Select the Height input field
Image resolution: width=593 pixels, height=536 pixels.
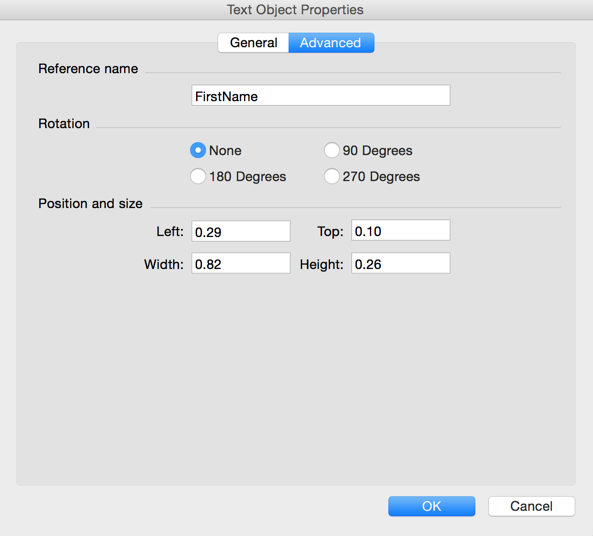(x=401, y=263)
